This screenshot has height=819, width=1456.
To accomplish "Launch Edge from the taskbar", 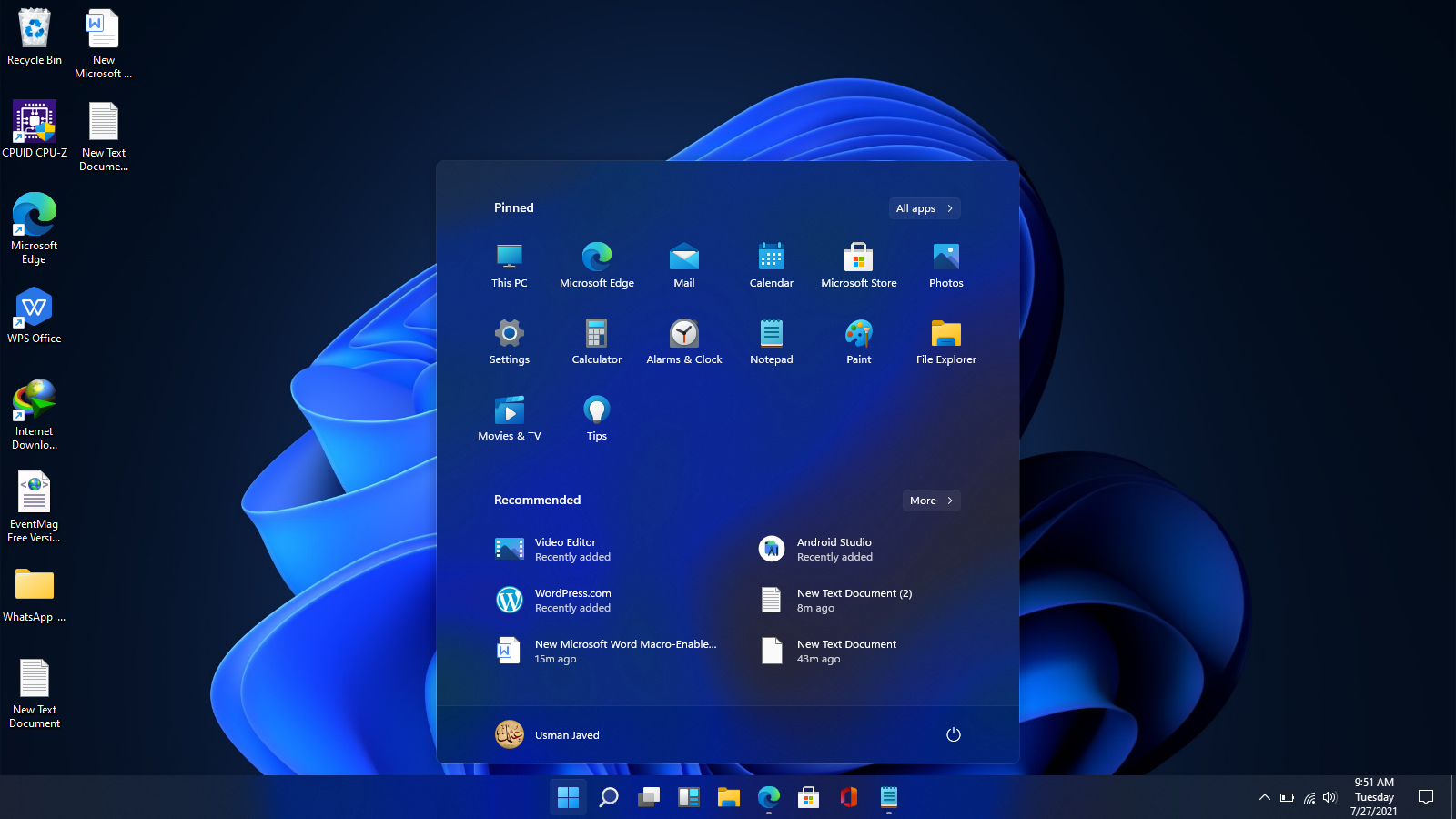I will (x=769, y=798).
